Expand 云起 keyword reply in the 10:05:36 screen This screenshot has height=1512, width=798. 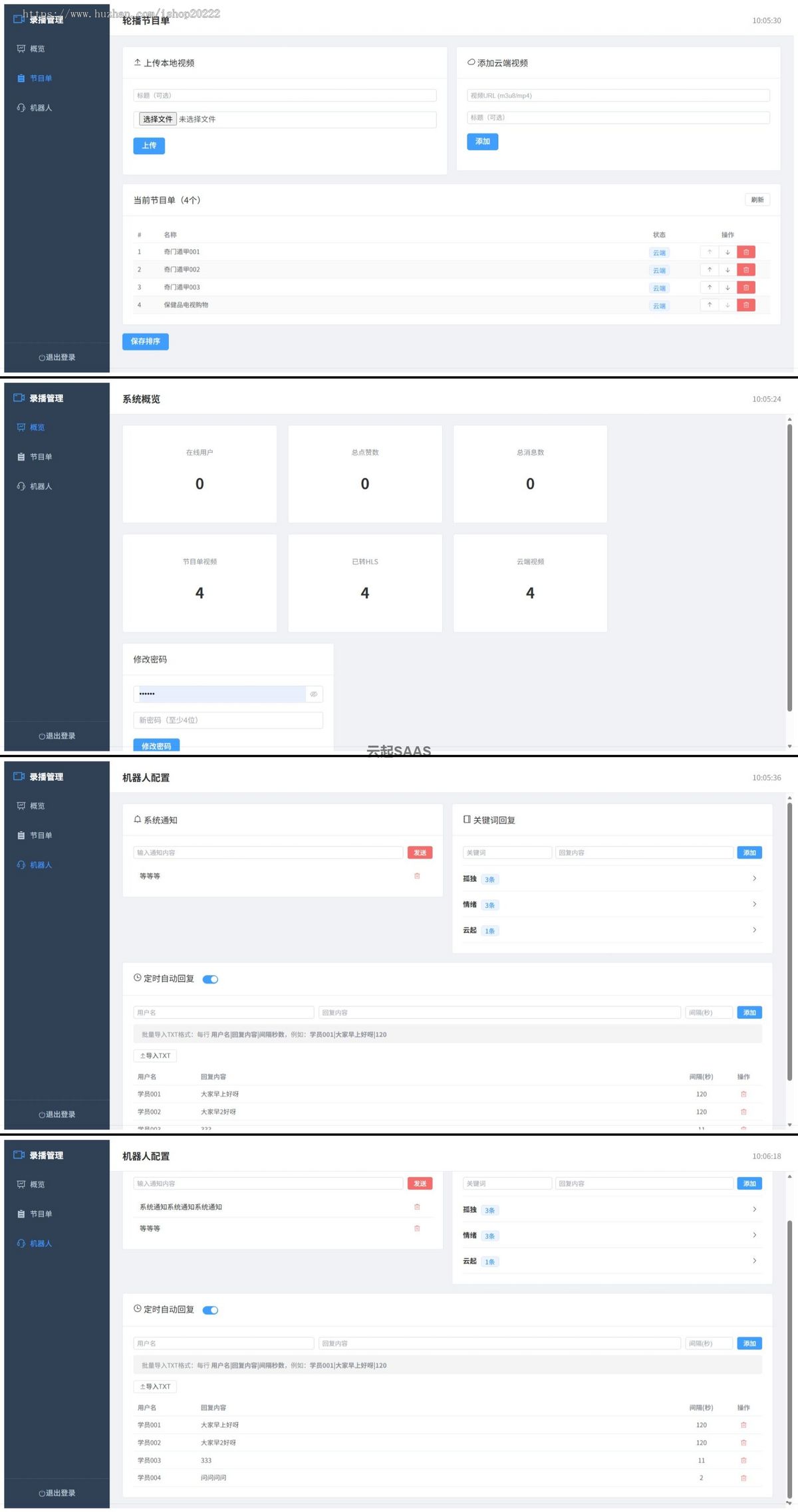pos(754,930)
